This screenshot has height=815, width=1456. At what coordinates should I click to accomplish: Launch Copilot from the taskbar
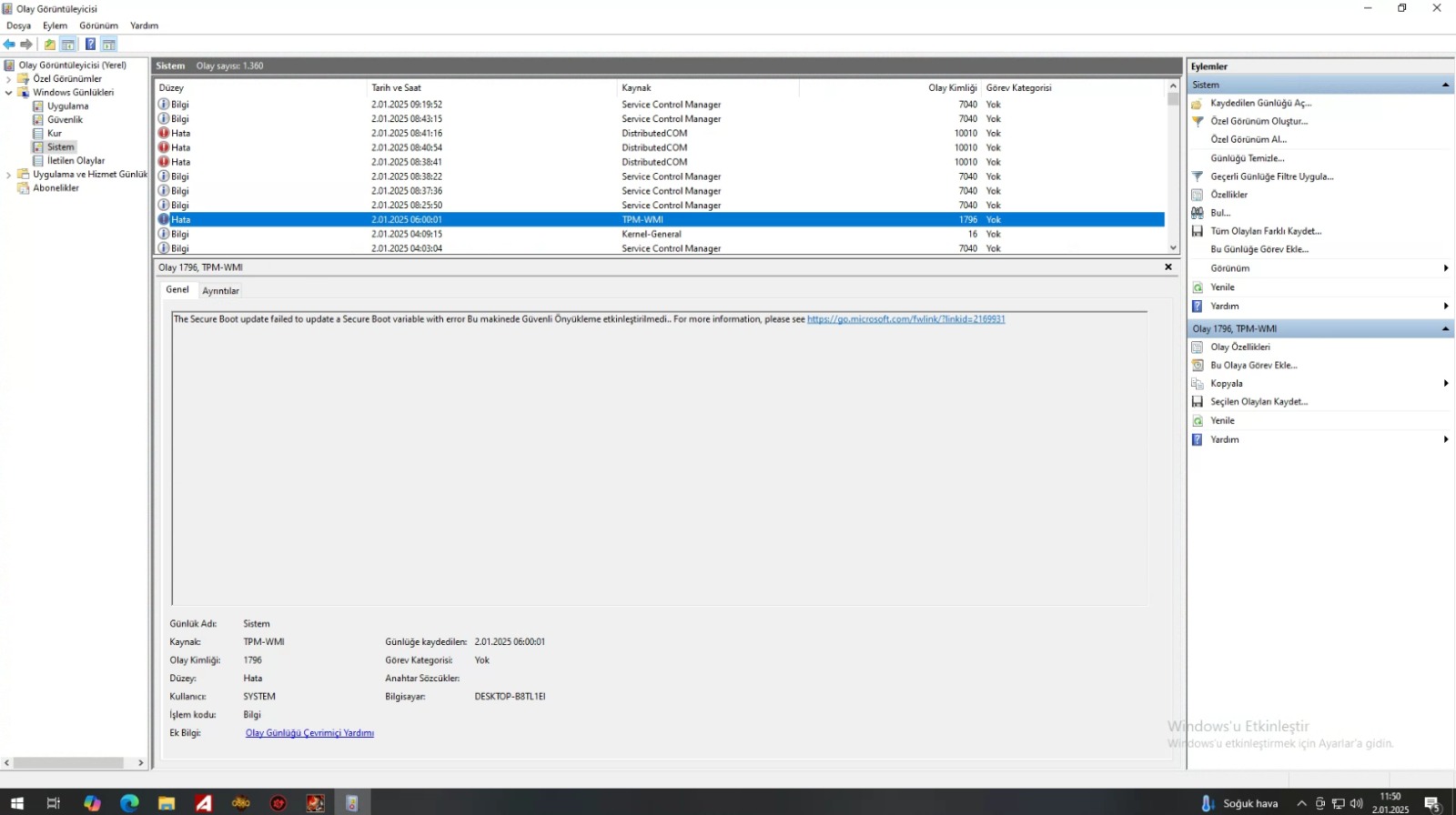92,803
